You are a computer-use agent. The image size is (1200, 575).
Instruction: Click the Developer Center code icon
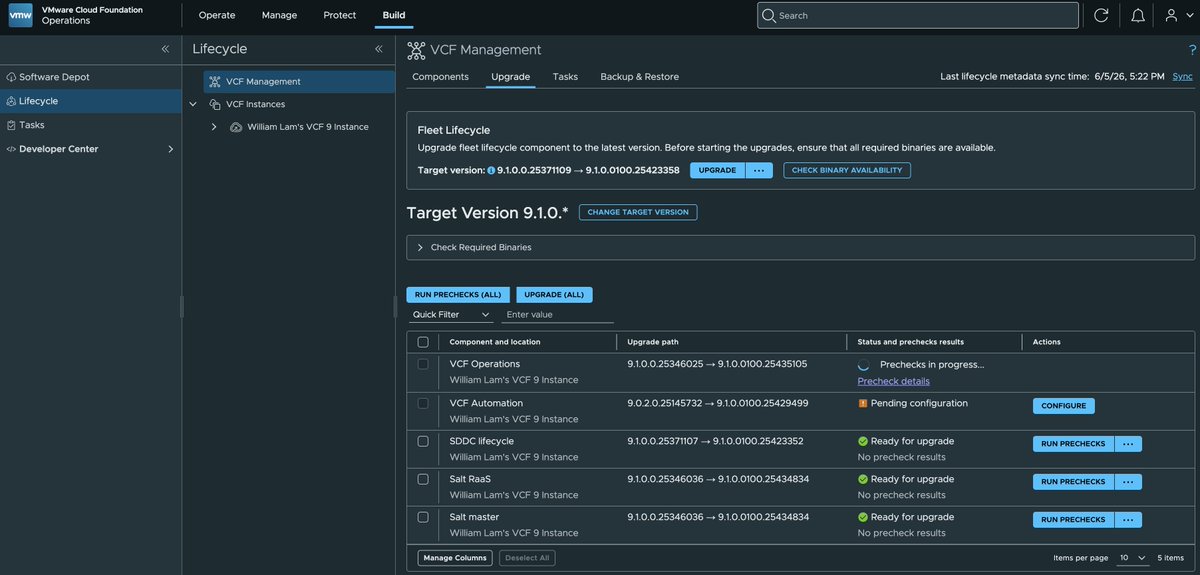click(11, 149)
